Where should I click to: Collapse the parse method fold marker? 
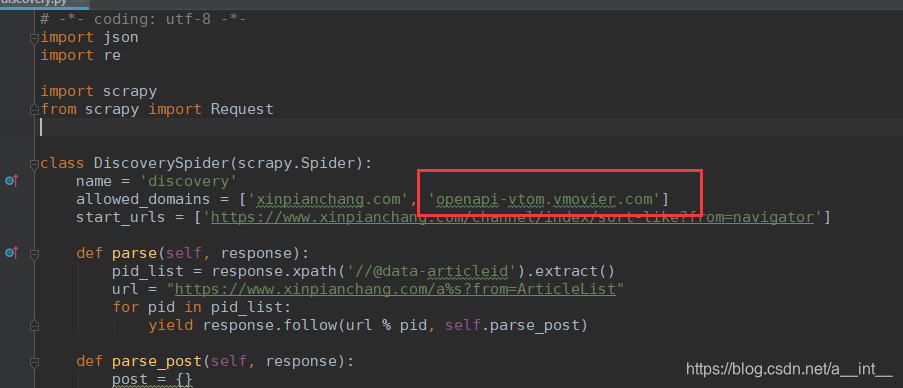click(x=34, y=253)
